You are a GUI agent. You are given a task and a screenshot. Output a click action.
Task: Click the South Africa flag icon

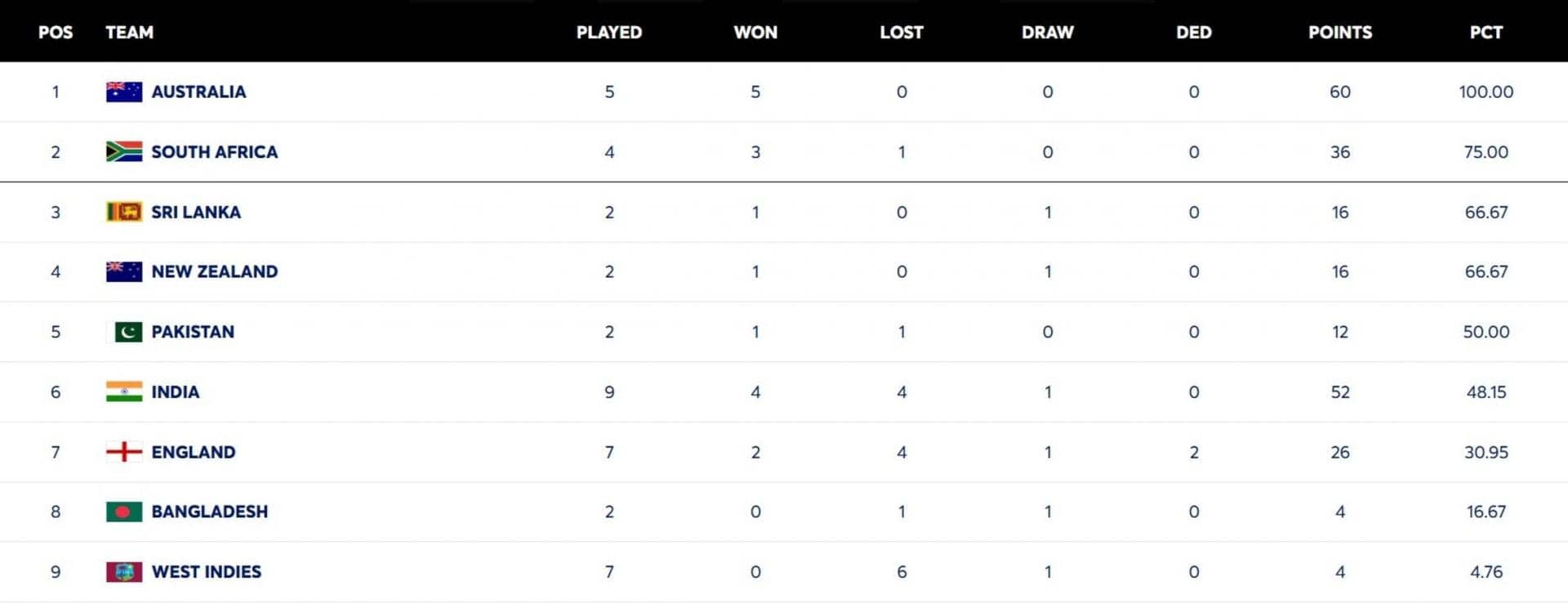point(124,152)
